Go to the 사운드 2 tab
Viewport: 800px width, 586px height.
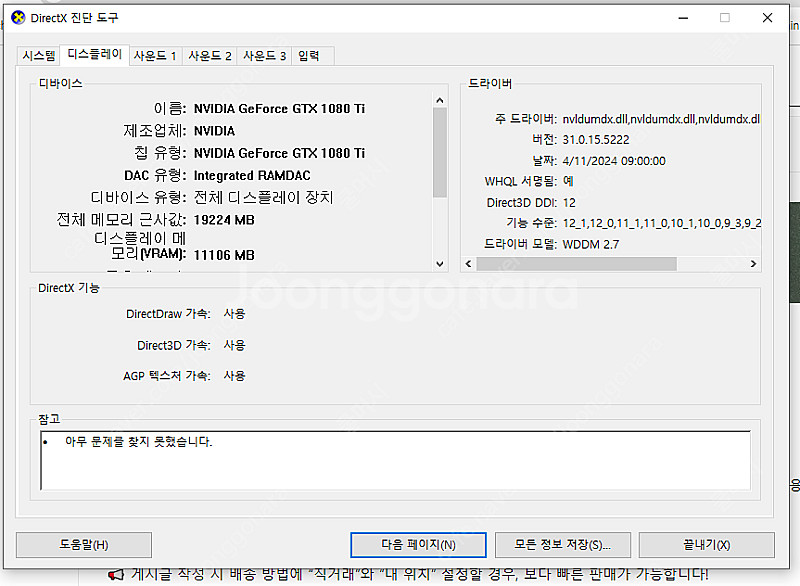click(210, 56)
